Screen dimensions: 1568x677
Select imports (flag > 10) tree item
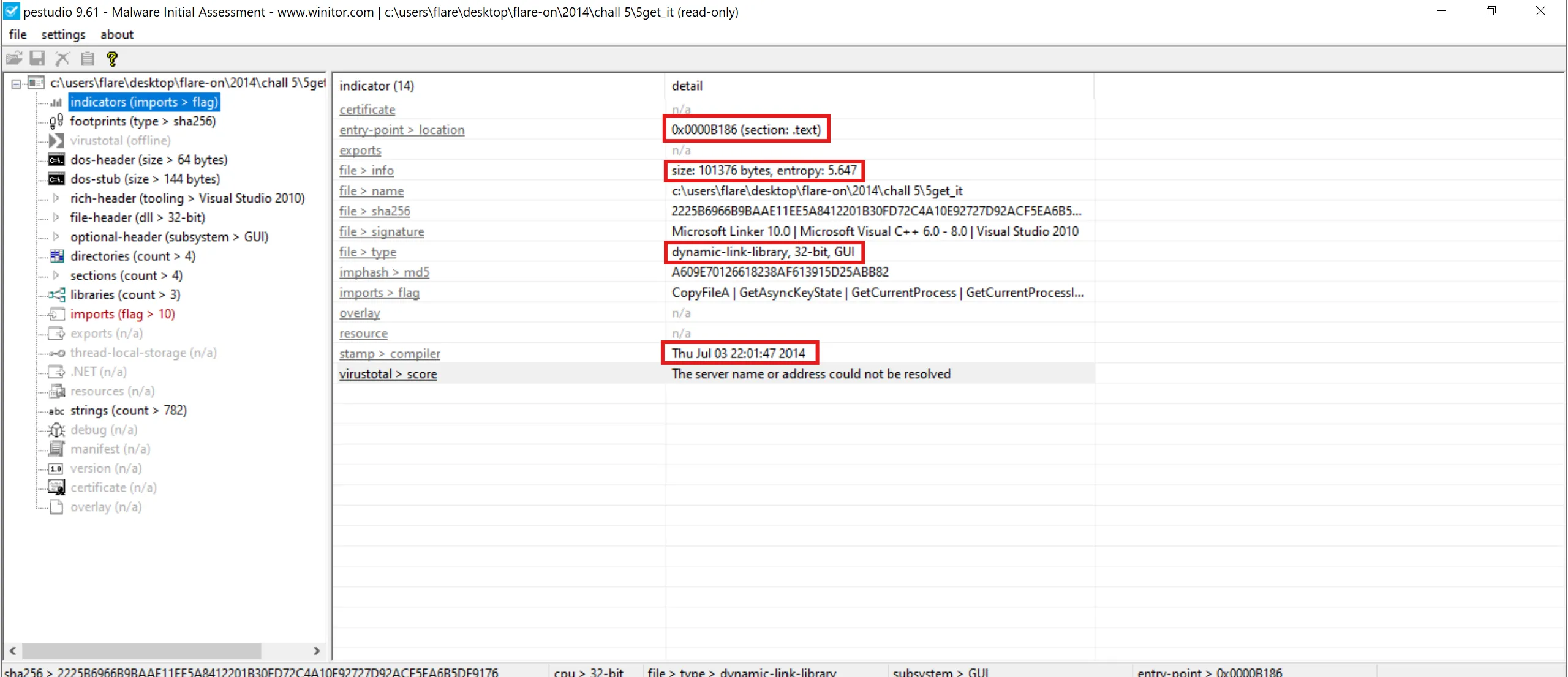123,314
